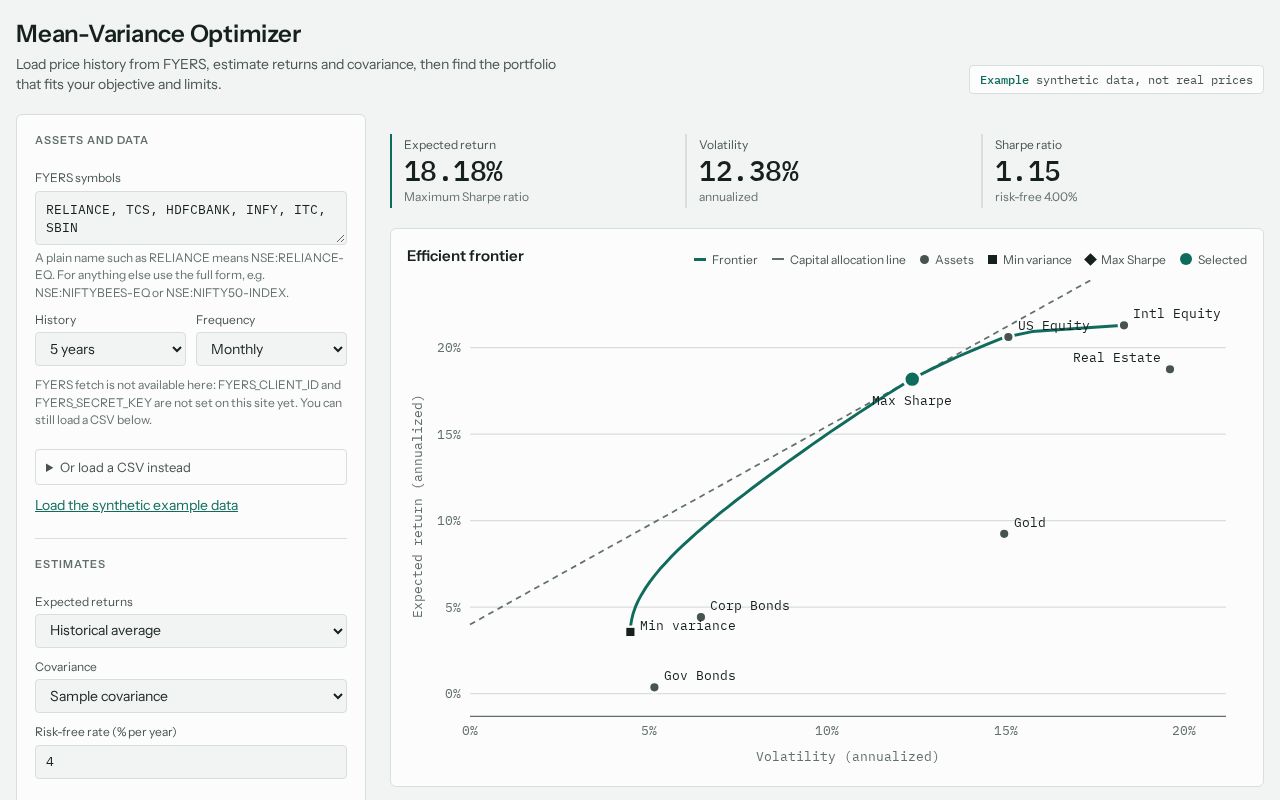Click the 'Mean-Variance Optimizer' heading

[158, 34]
